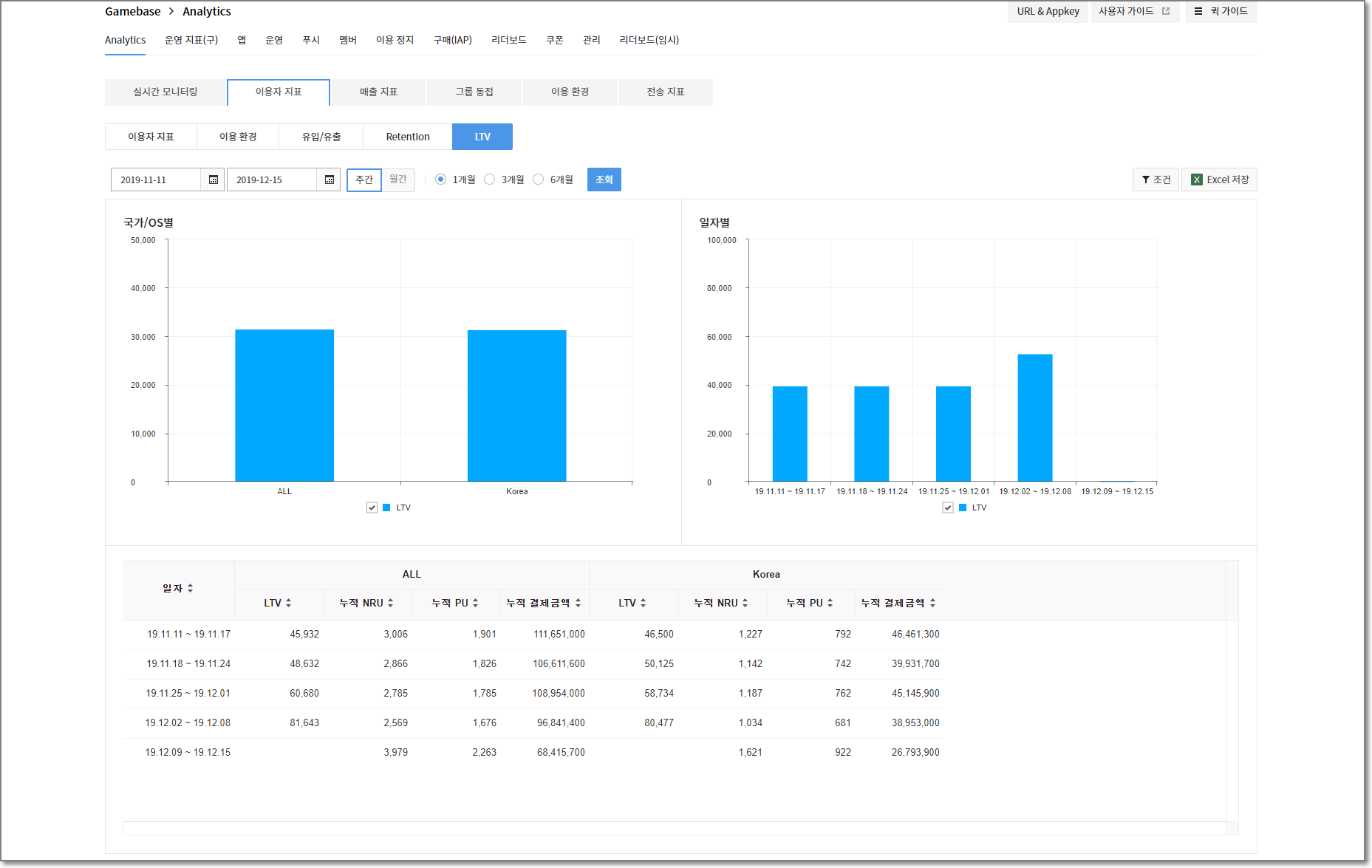Screen dimensions: 1372x868
Task: Select the LTV sub-tab
Action: [x=482, y=137]
